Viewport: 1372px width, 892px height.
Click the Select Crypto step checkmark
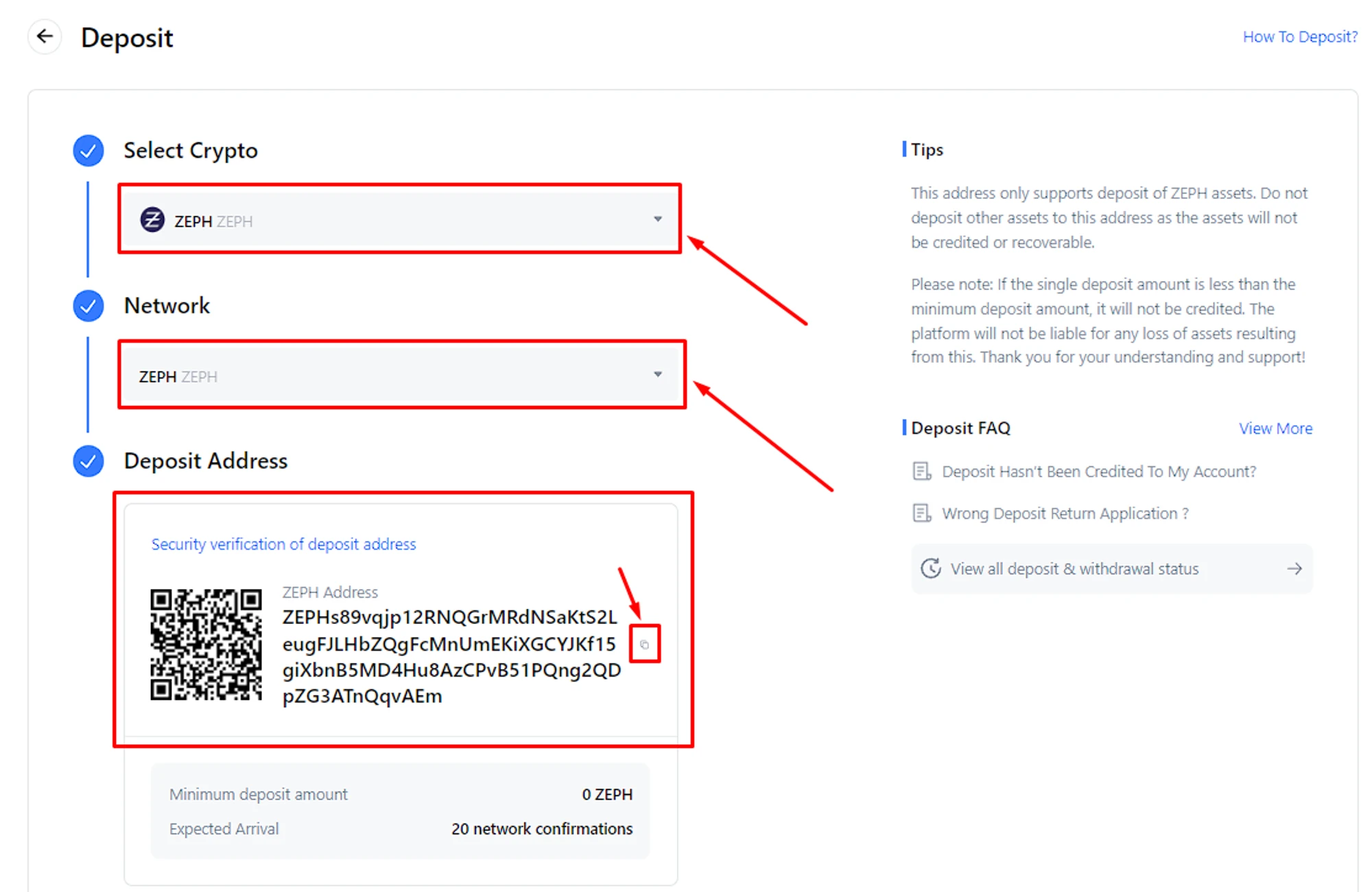(88, 151)
